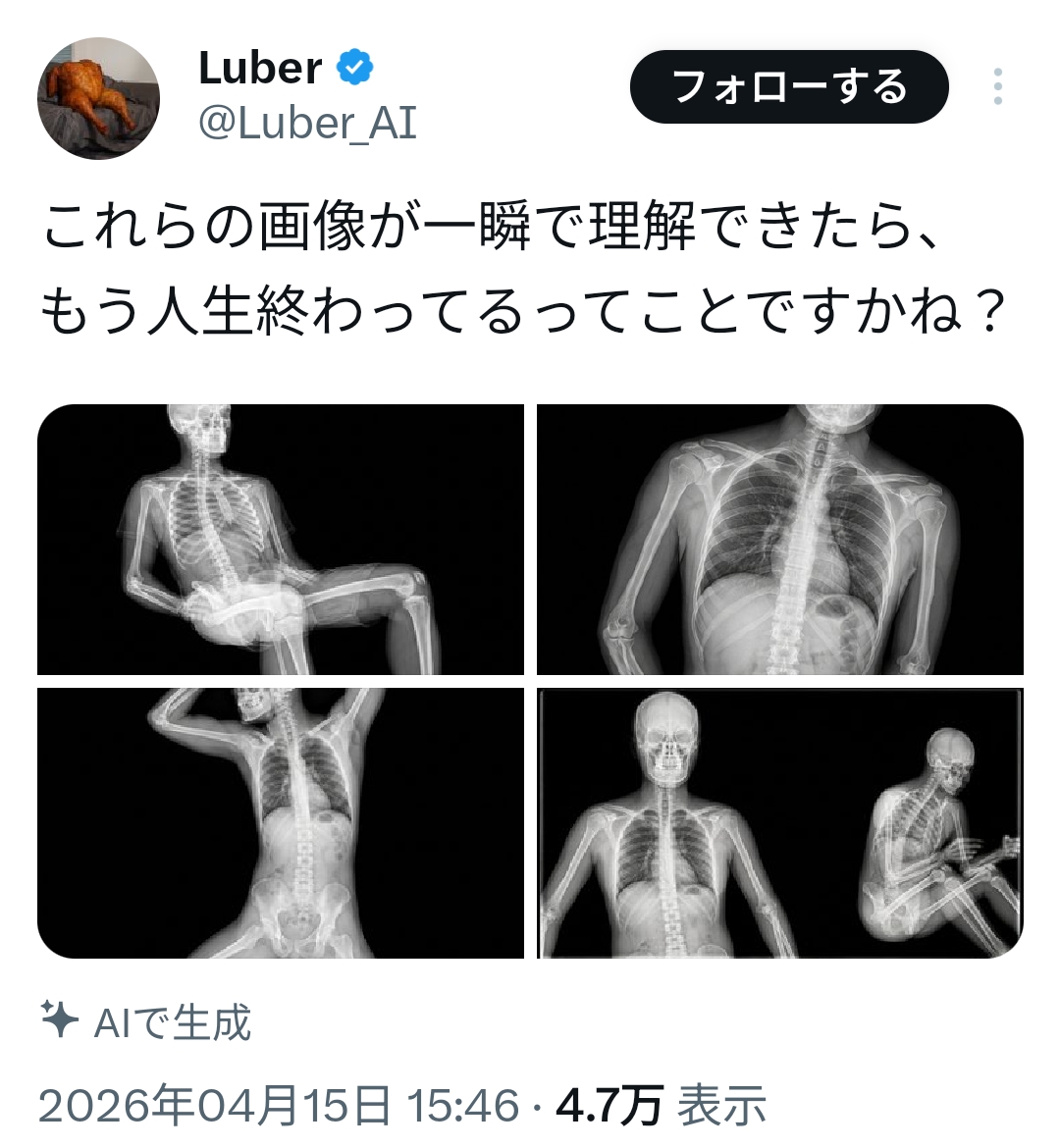
Task: Click the AI sparkle icon
Action: point(59,1018)
